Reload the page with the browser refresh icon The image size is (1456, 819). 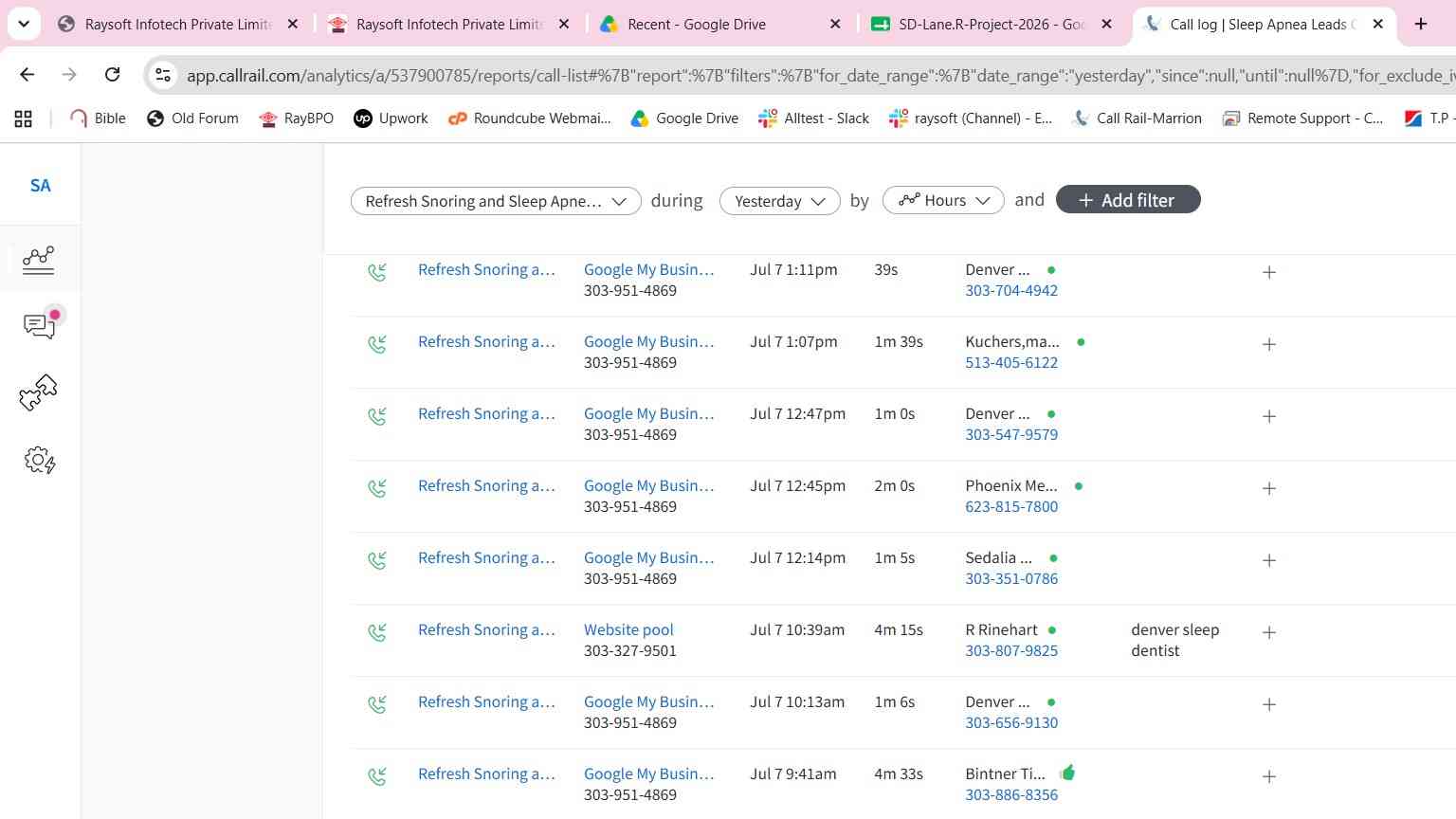click(112, 74)
